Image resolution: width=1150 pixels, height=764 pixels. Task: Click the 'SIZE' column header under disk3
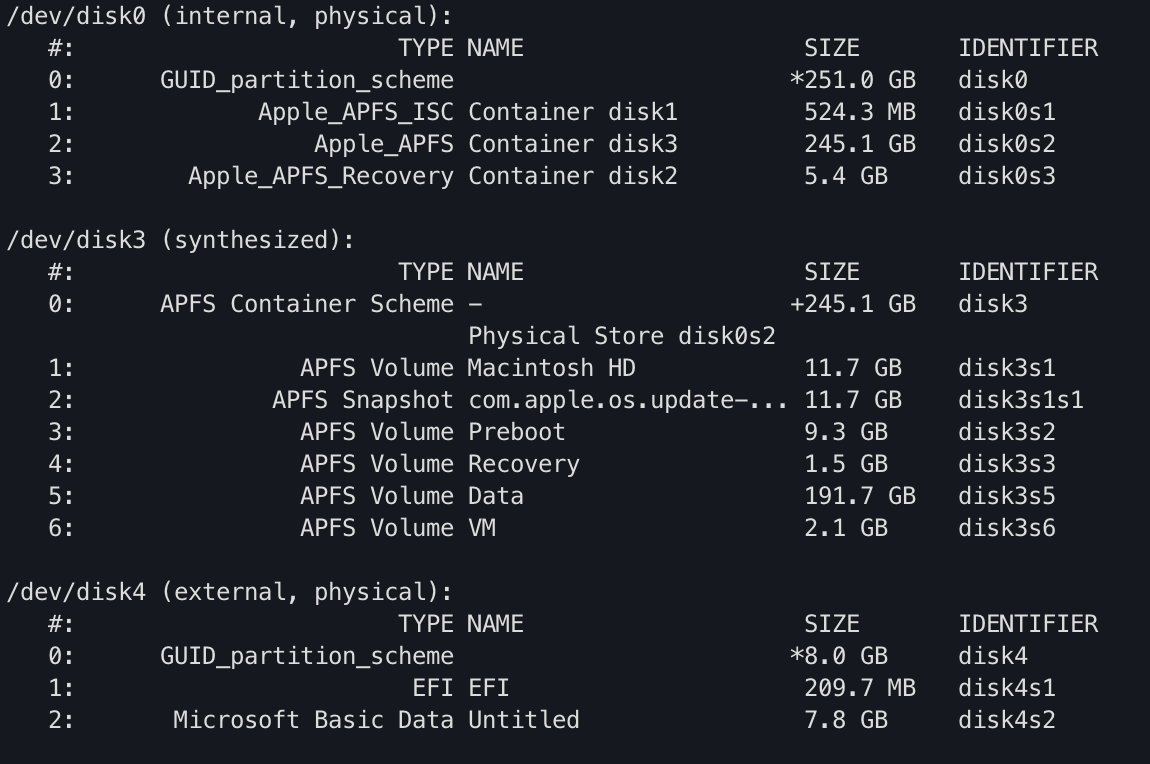832,272
